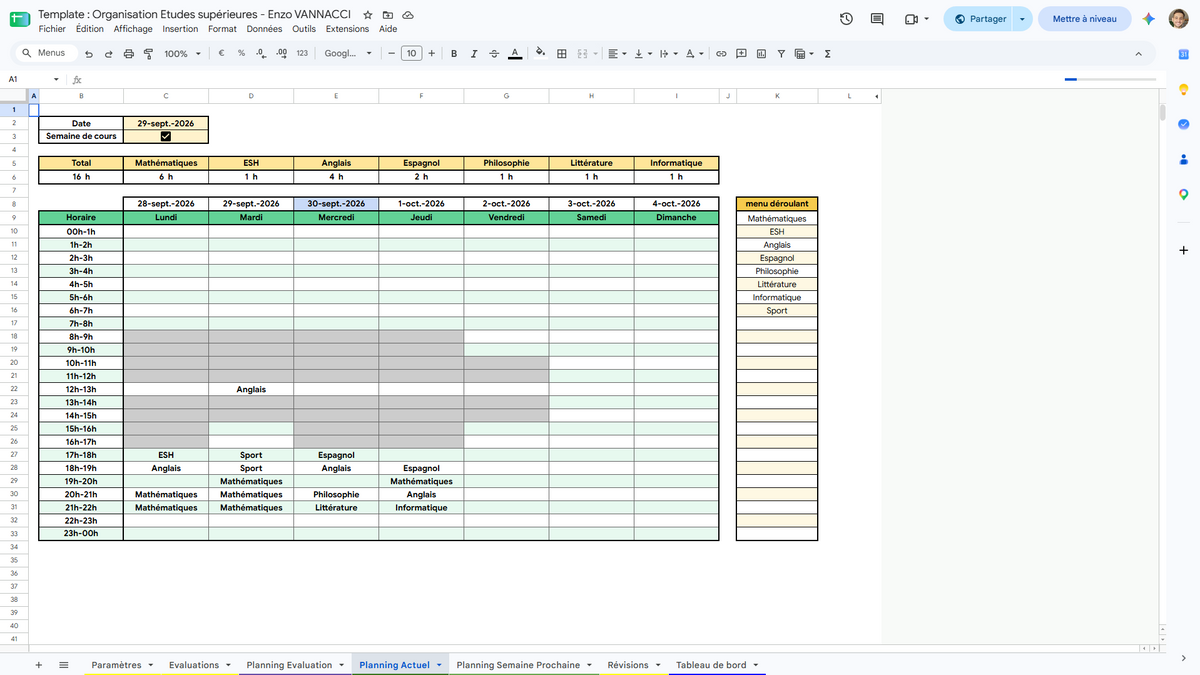Toggle the Semaine de cours checkbox
Image resolution: width=1200 pixels, height=675 pixels.
pos(166,136)
